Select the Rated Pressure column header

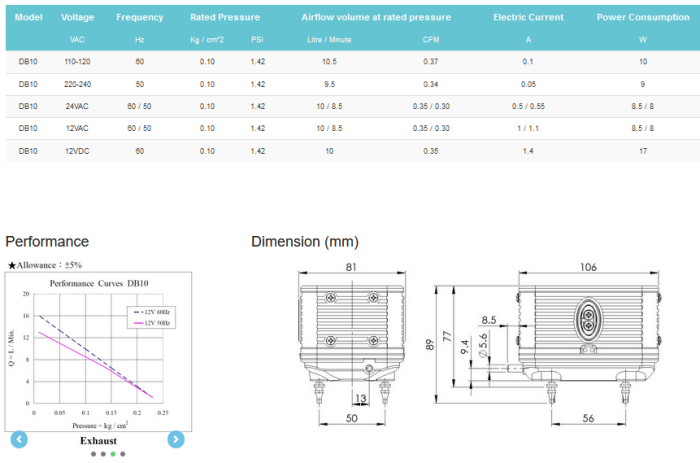click(x=225, y=17)
